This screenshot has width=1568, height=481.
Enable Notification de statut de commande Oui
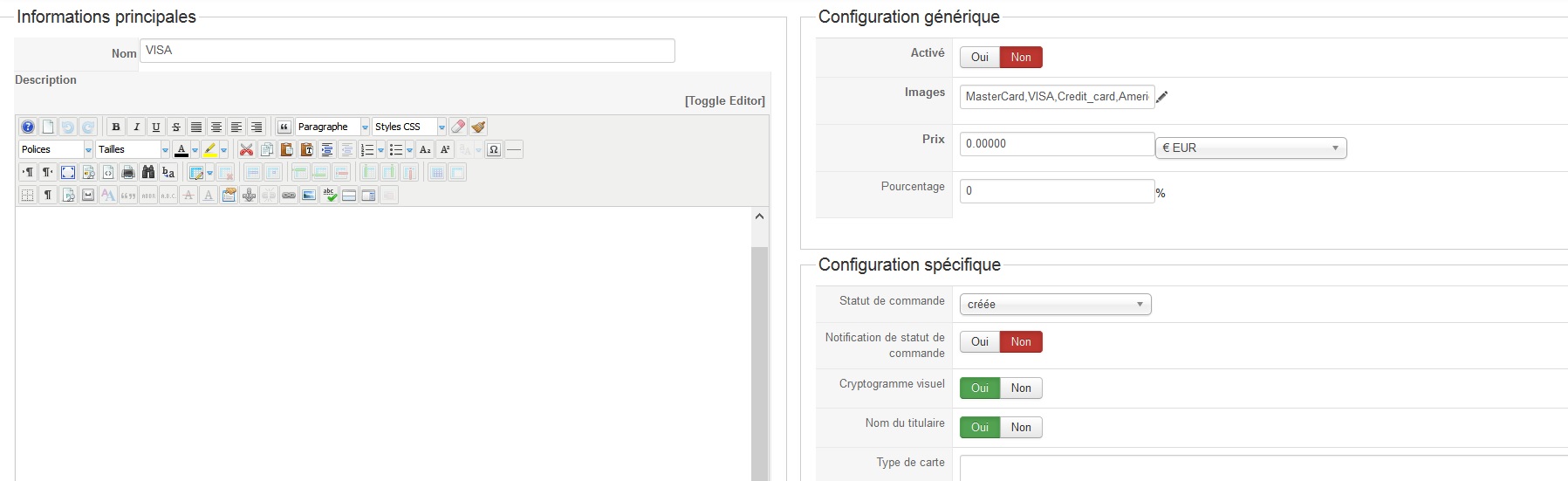point(980,342)
